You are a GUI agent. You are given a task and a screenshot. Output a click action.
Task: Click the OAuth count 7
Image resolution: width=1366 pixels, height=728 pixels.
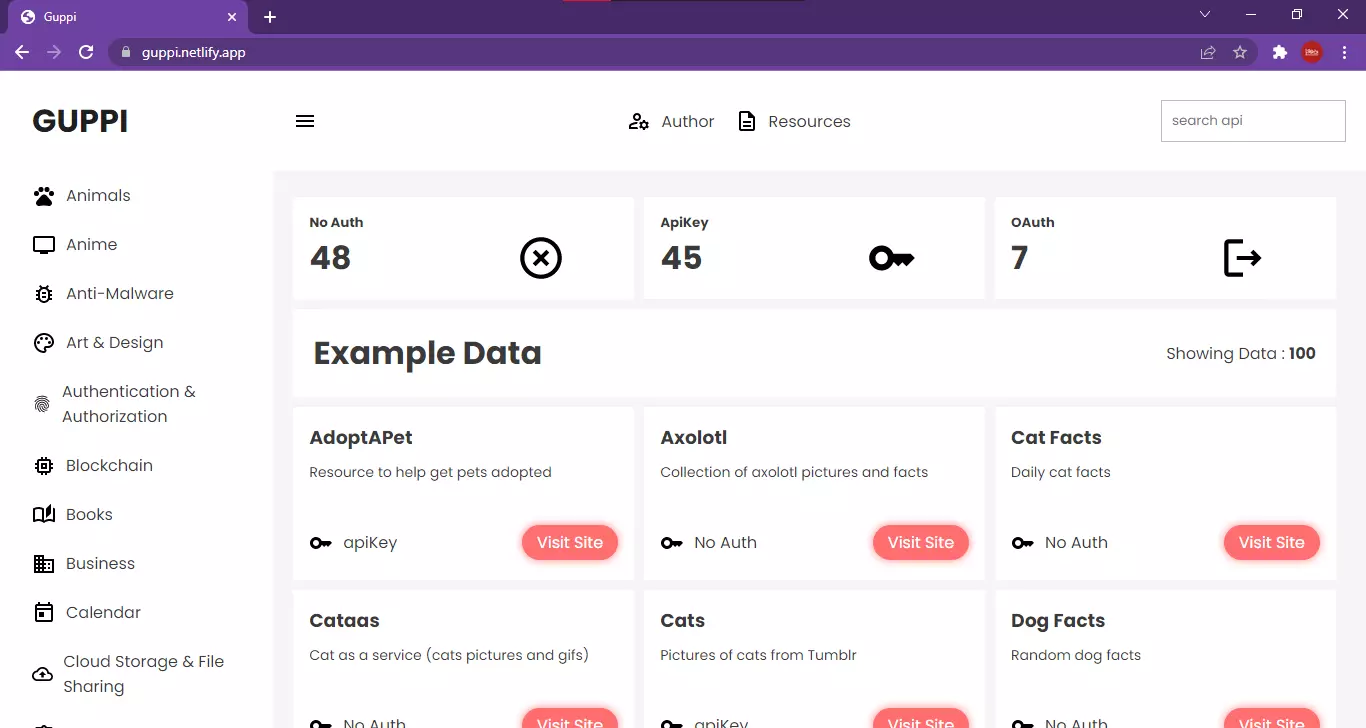1019,258
